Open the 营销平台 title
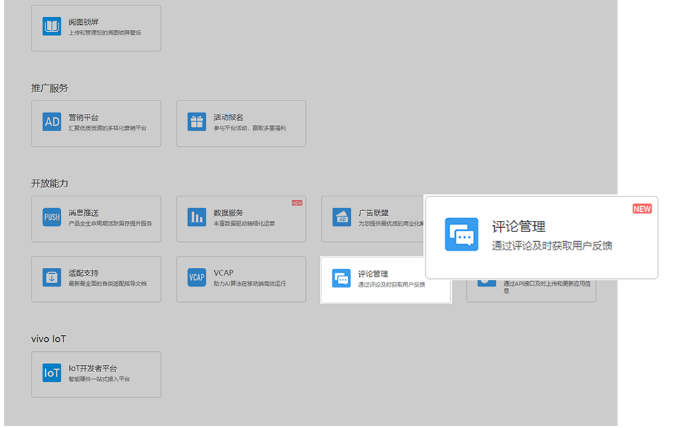This screenshot has height=428, width=687. (x=83, y=117)
